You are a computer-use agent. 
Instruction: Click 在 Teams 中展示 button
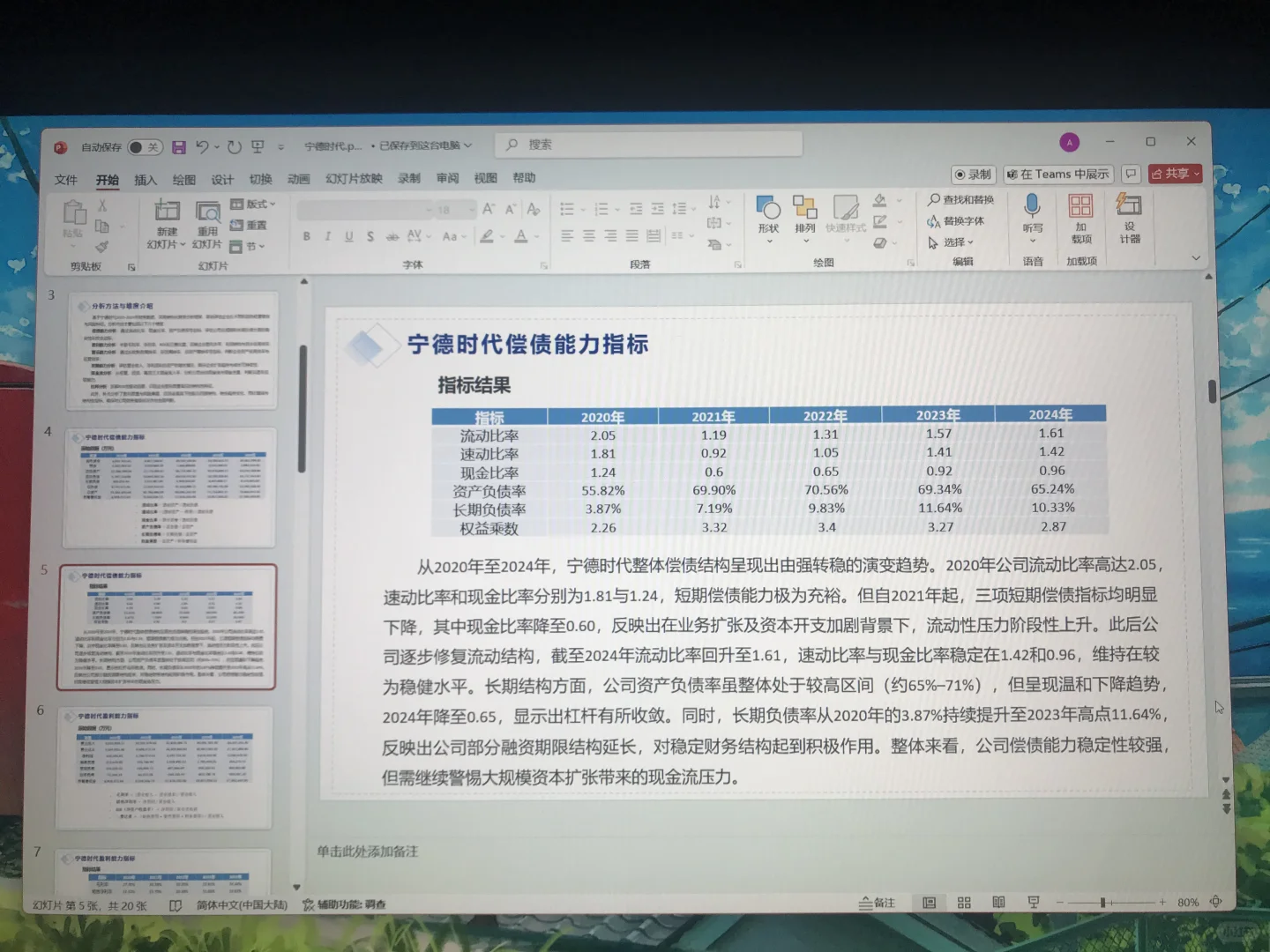(1058, 175)
